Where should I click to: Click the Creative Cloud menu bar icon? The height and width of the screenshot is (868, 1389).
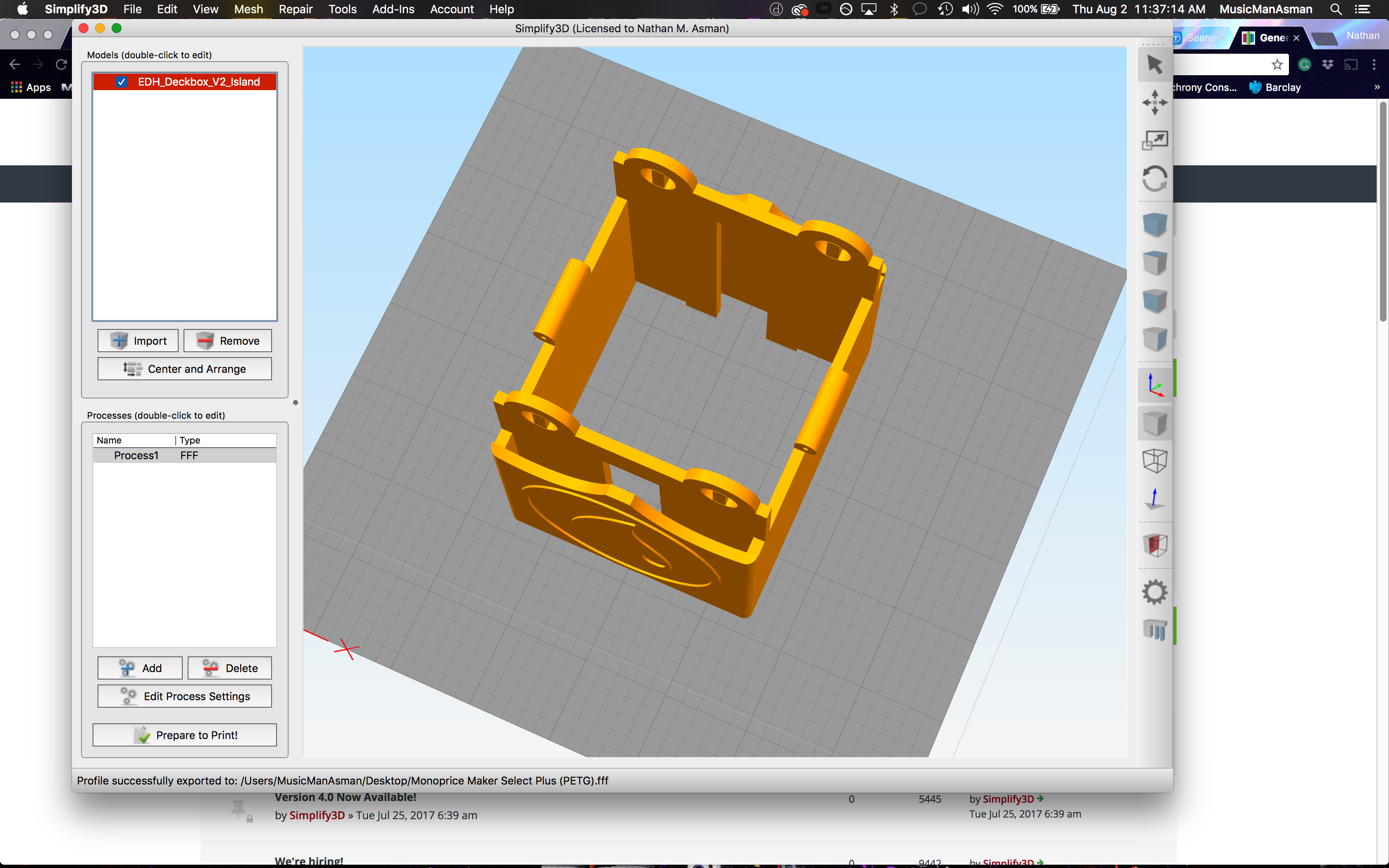[800, 9]
